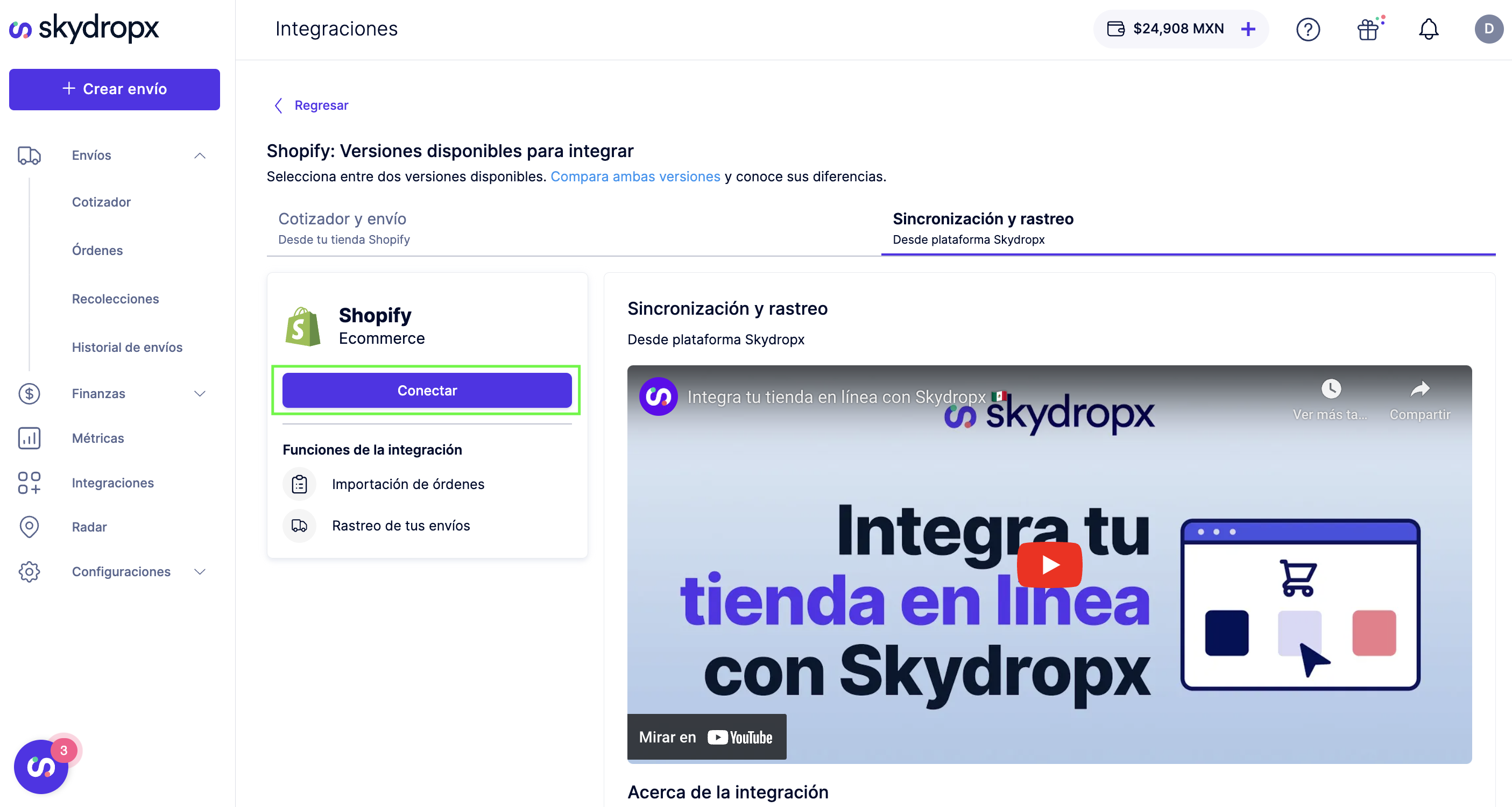Viewport: 1512px width, 807px height.
Task: Click the Crear envío button
Action: pyautogui.click(x=115, y=89)
